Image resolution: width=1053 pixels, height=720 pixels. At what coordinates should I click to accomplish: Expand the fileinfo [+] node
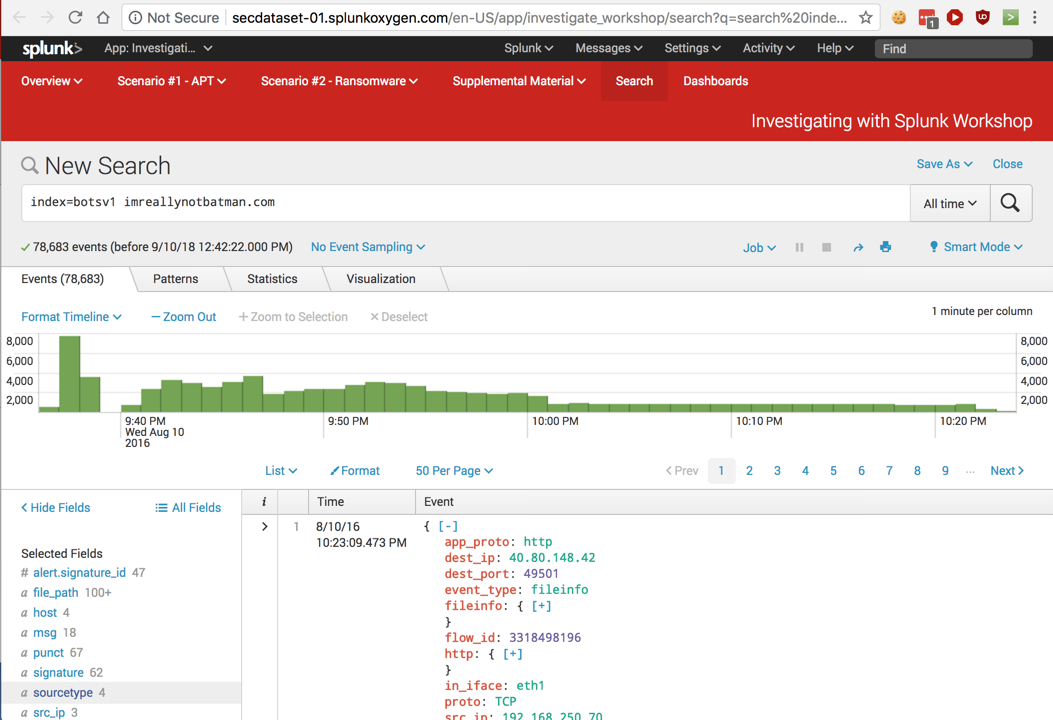(x=541, y=606)
